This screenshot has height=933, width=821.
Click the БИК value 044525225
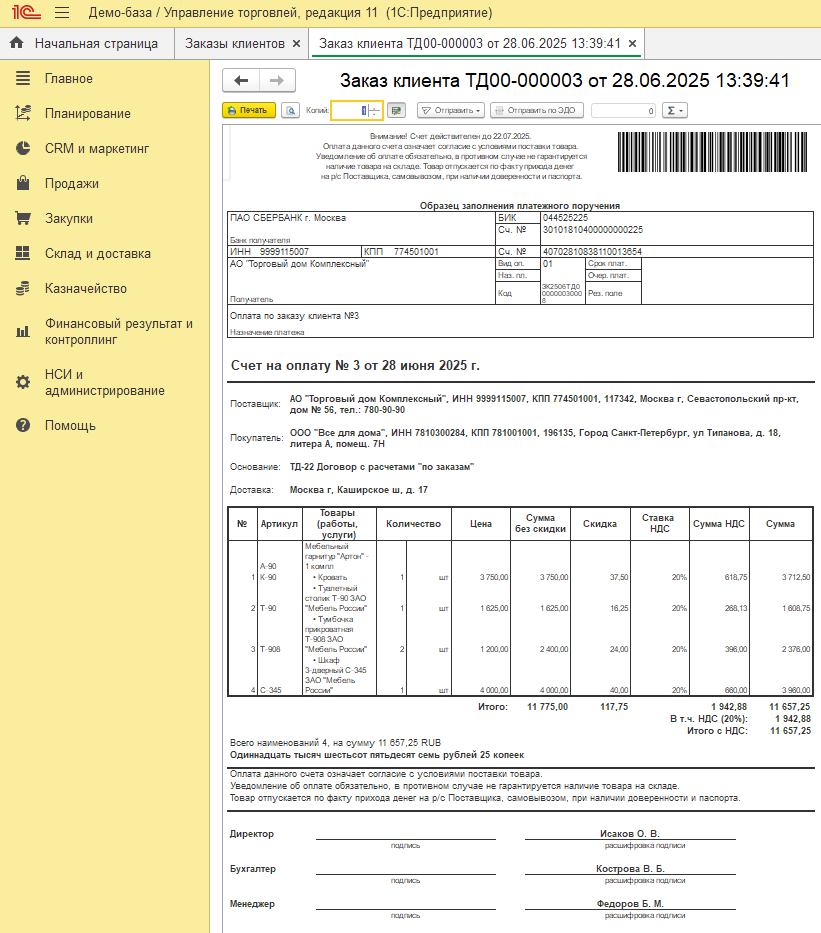pyautogui.click(x=565, y=218)
